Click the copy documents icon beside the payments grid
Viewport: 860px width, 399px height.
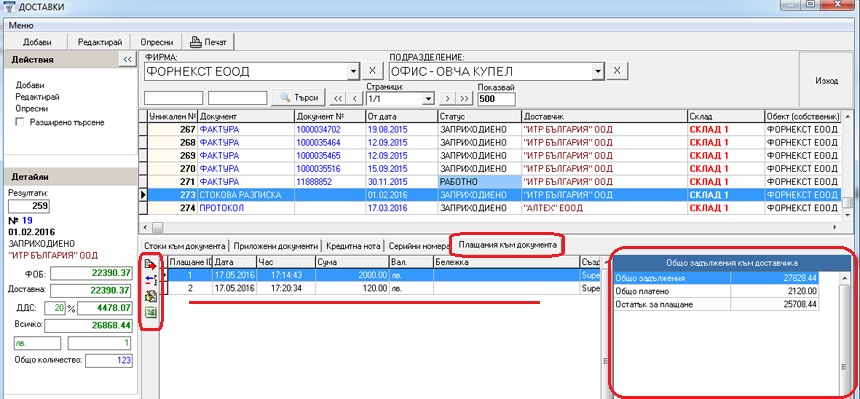point(150,297)
